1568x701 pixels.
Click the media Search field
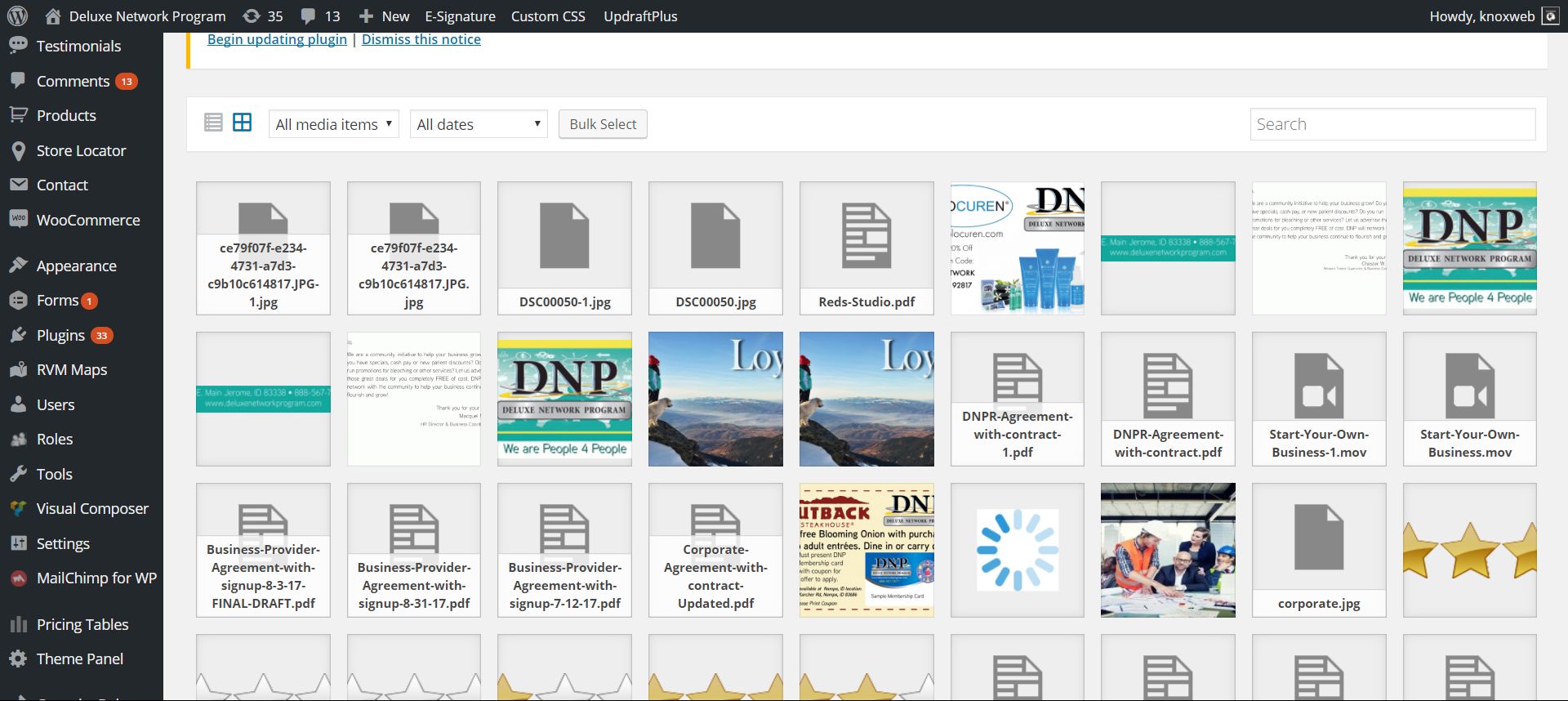coord(1392,124)
